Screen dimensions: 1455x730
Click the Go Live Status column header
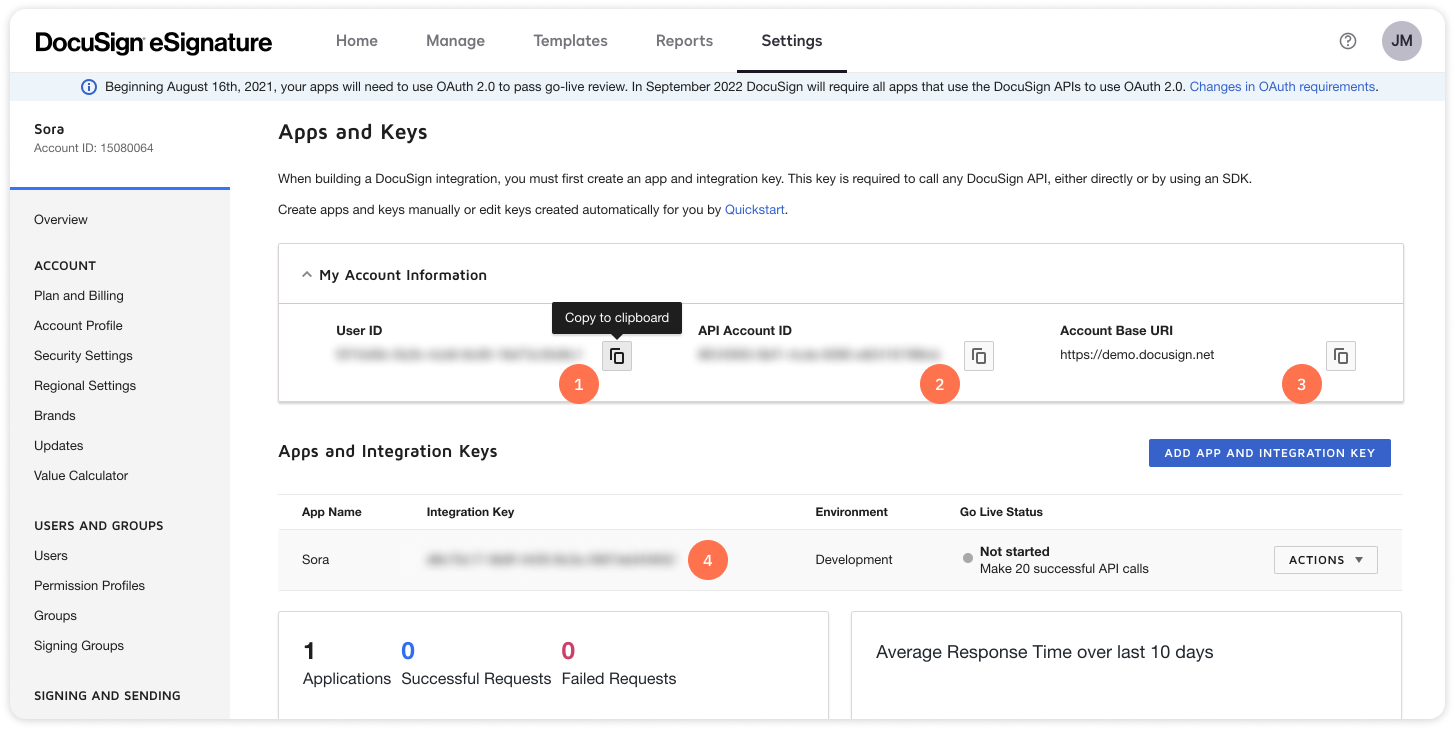pos(1001,512)
